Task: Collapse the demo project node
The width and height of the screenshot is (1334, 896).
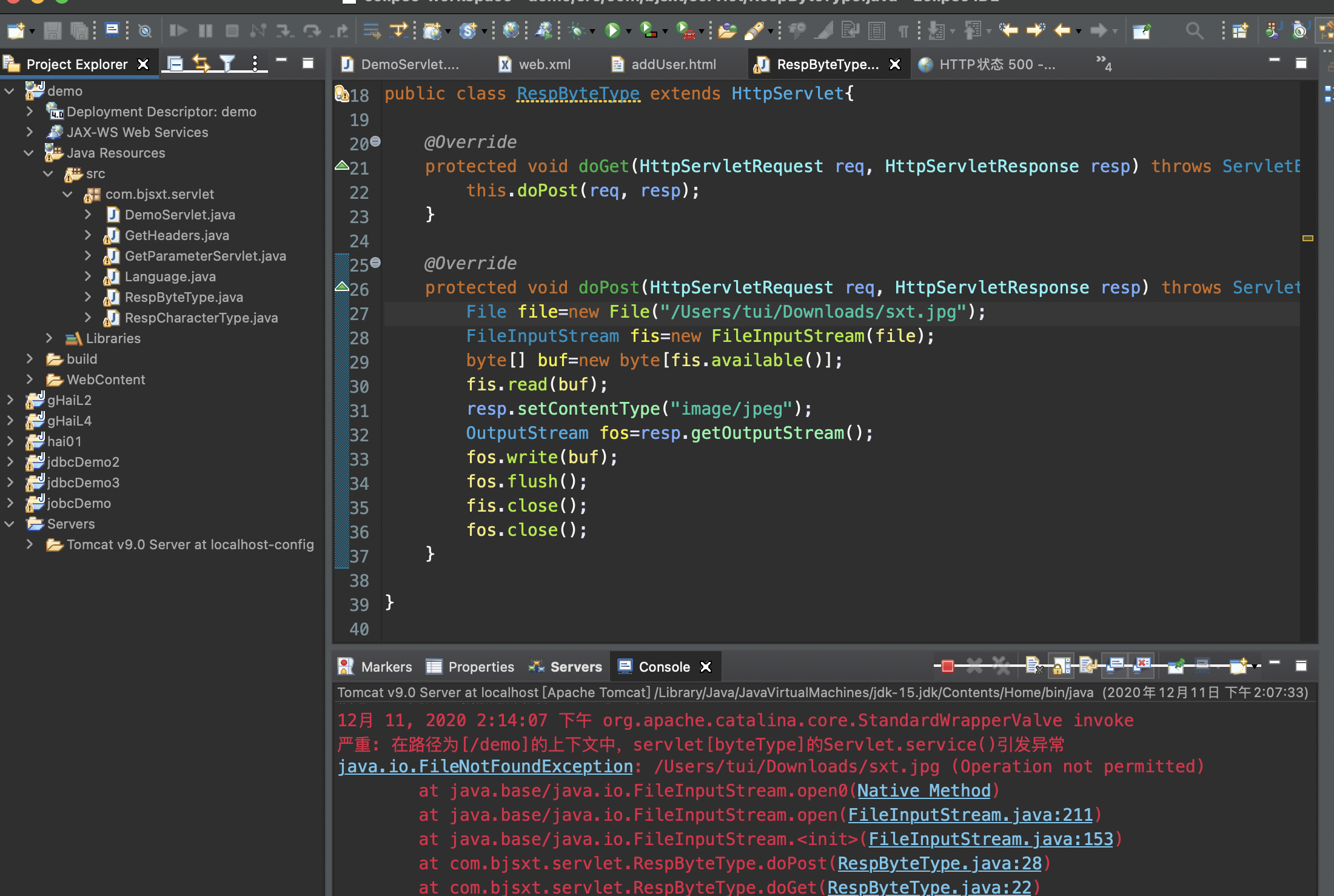Action: (10, 91)
